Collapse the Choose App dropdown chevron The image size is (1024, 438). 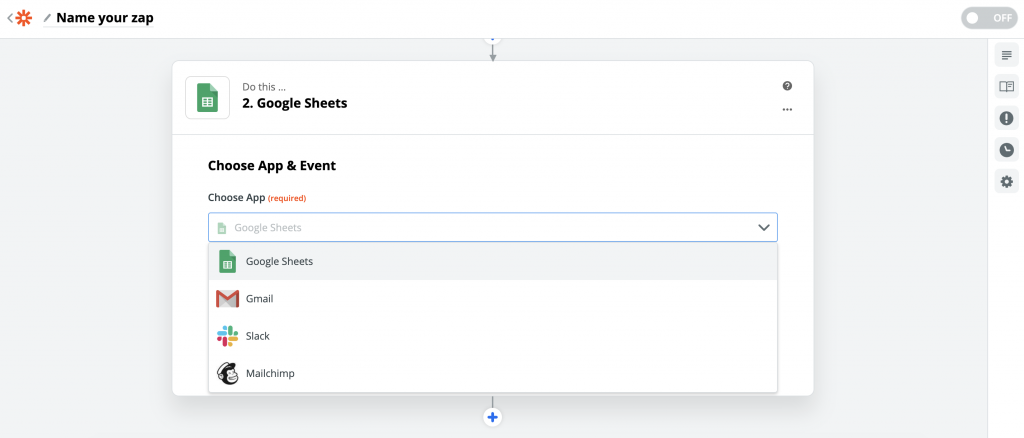tap(763, 227)
